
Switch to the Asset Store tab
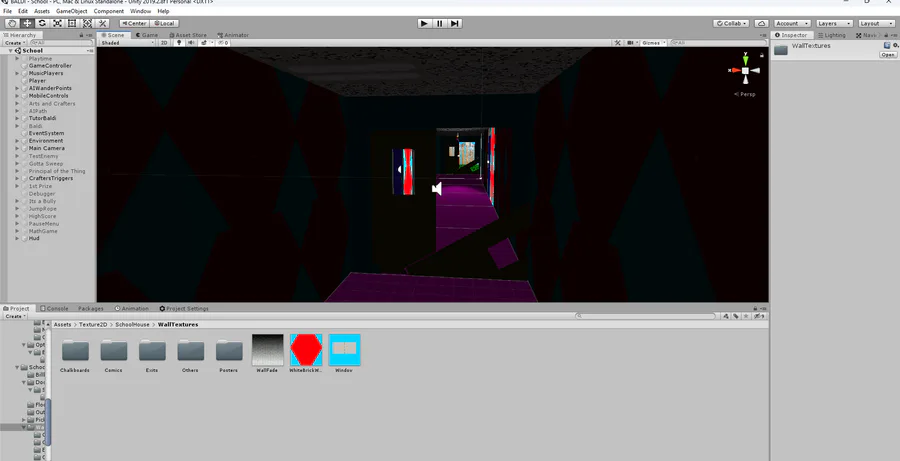[188, 35]
